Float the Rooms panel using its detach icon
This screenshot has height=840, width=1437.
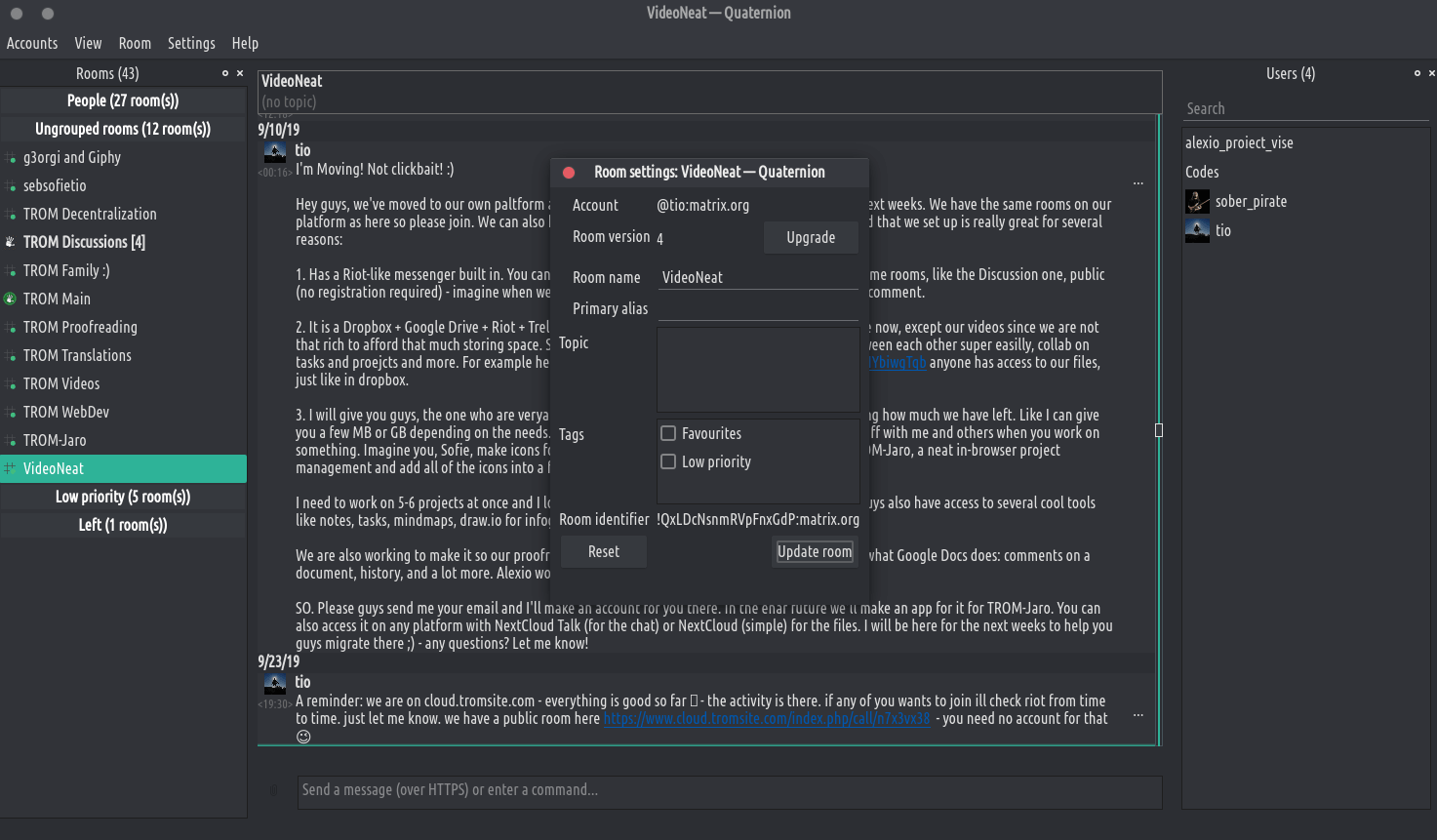pos(225,73)
